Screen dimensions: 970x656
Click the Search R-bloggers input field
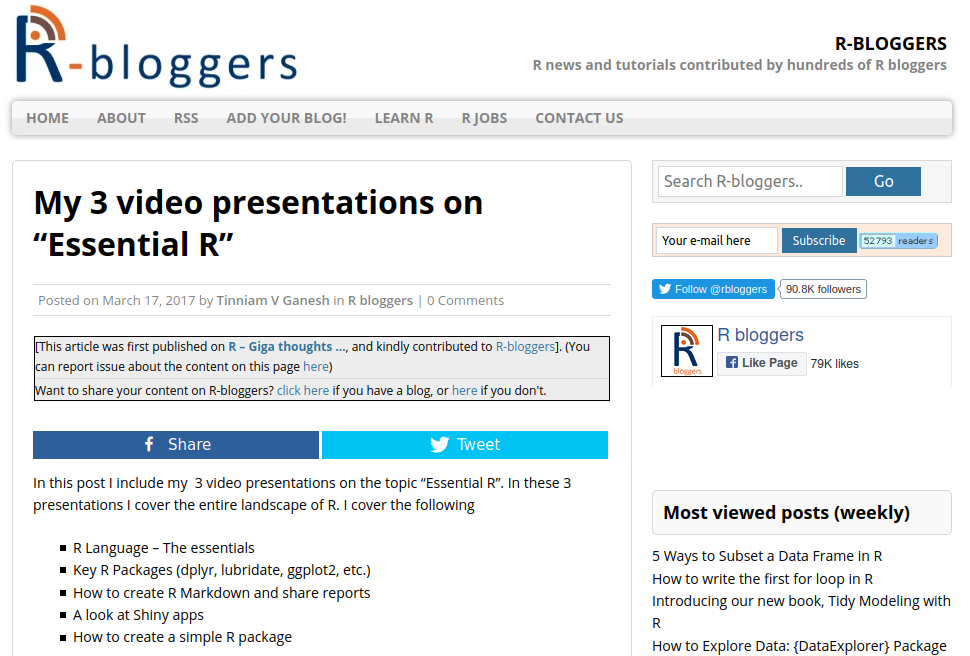point(750,181)
